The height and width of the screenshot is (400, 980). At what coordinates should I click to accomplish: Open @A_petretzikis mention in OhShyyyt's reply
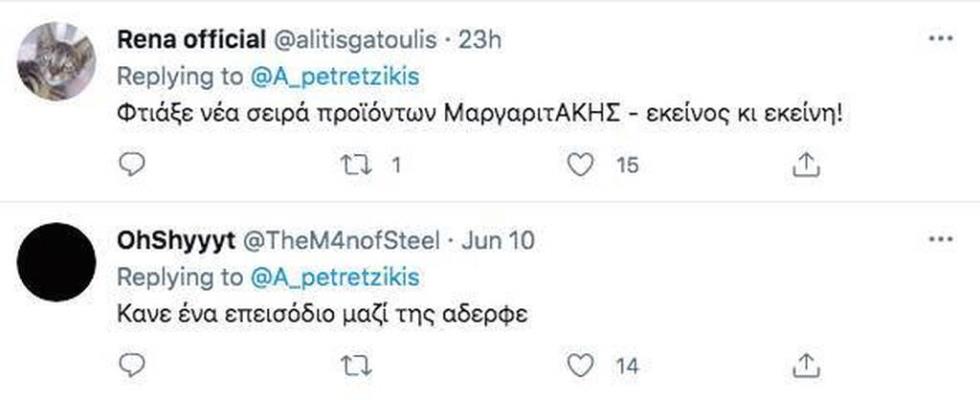click(x=335, y=278)
